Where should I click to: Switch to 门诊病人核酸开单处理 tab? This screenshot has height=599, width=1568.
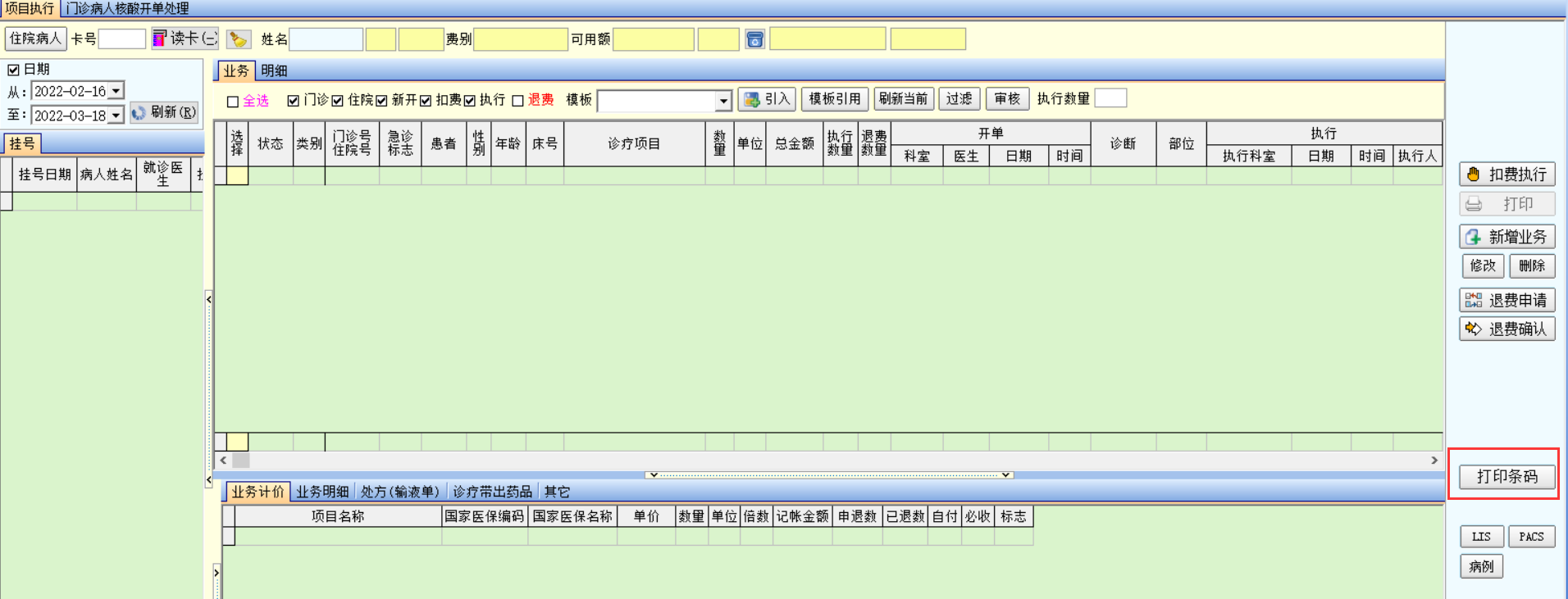[x=127, y=8]
